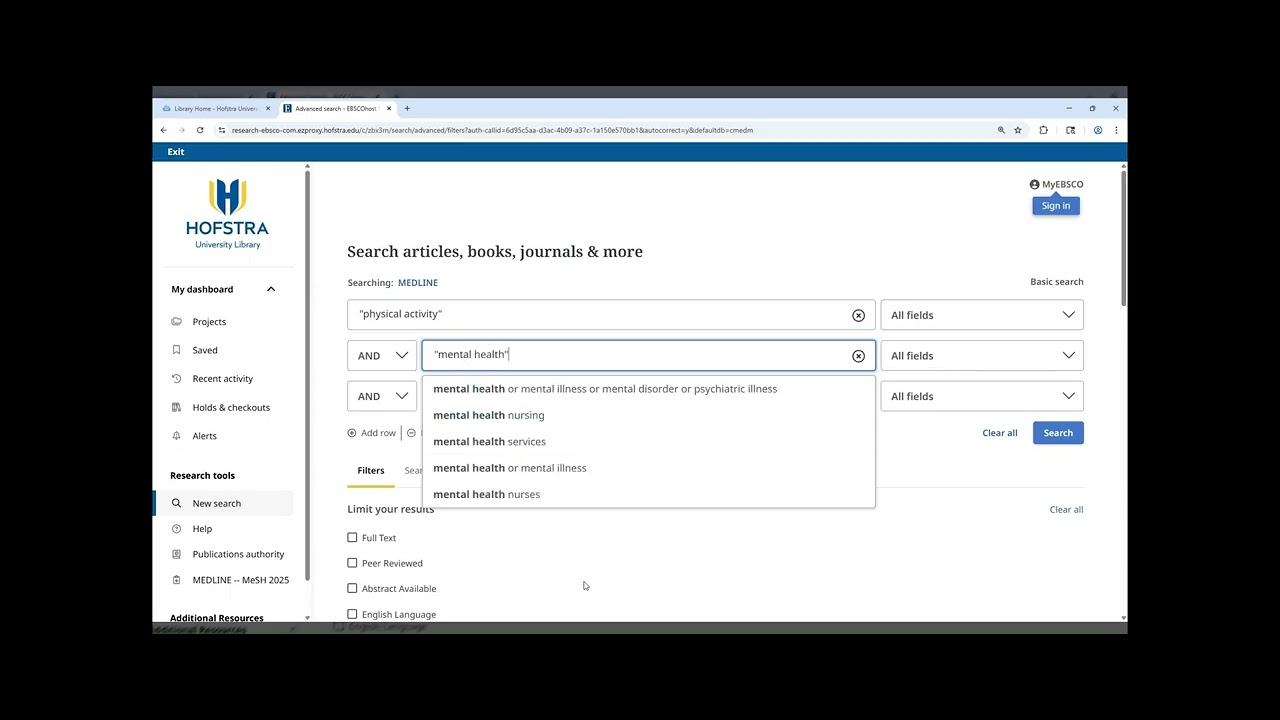Click the Exit link in blue bar
The image size is (1280, 720).
click(x=176, y=152)
